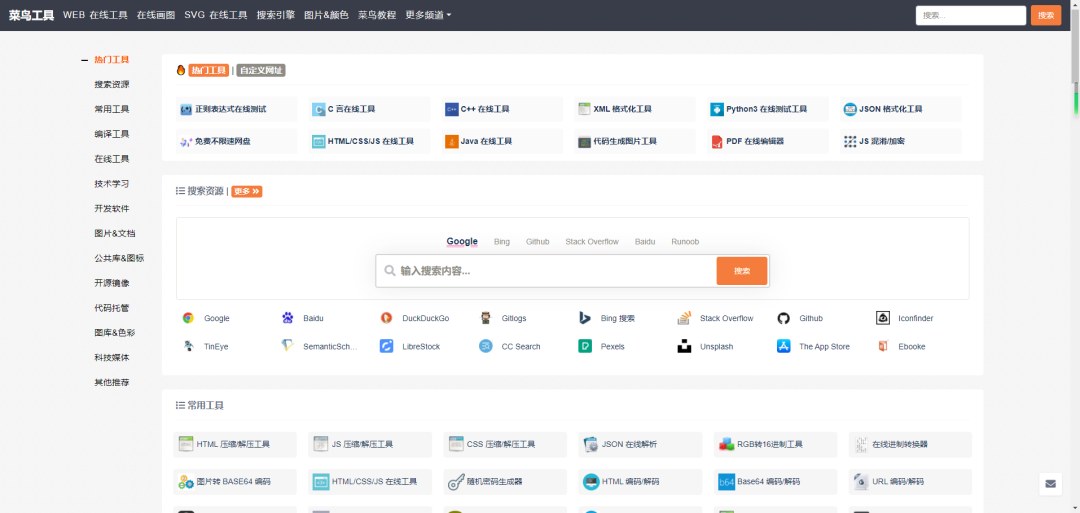Go to 技术学习 in sidebar
This screenshot has width=1080, height=513.
[x=112, y=184]
